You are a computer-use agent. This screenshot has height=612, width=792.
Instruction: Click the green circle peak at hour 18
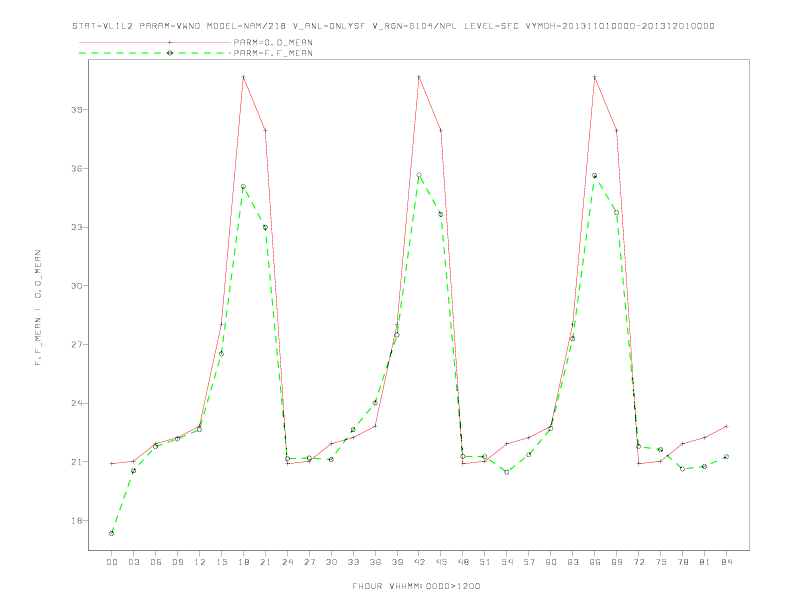point(243,186)
